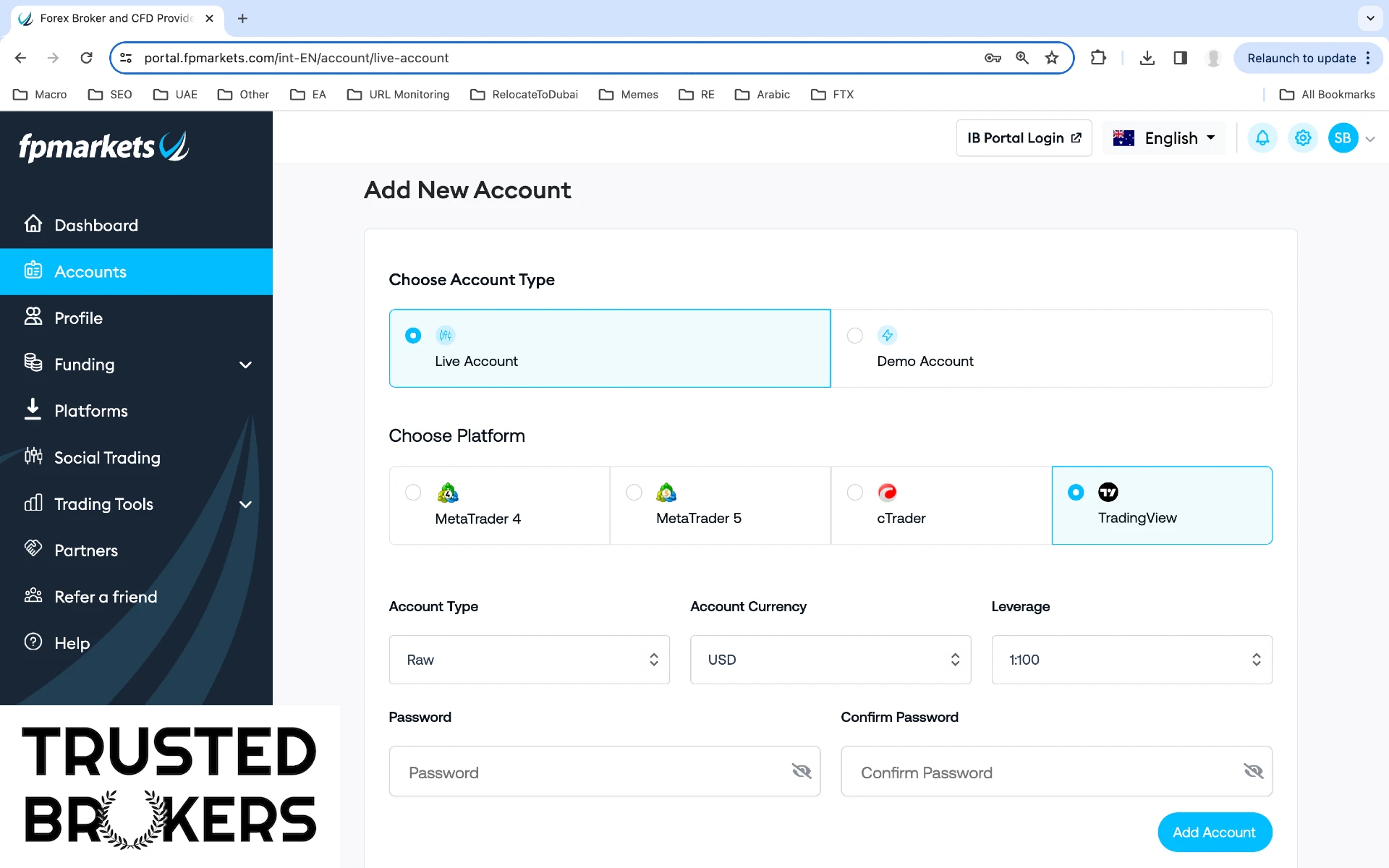This screenshot has width=1389, height=868.
Task: Click the TradingView logo icon
Action: [x=1108, y=493]
